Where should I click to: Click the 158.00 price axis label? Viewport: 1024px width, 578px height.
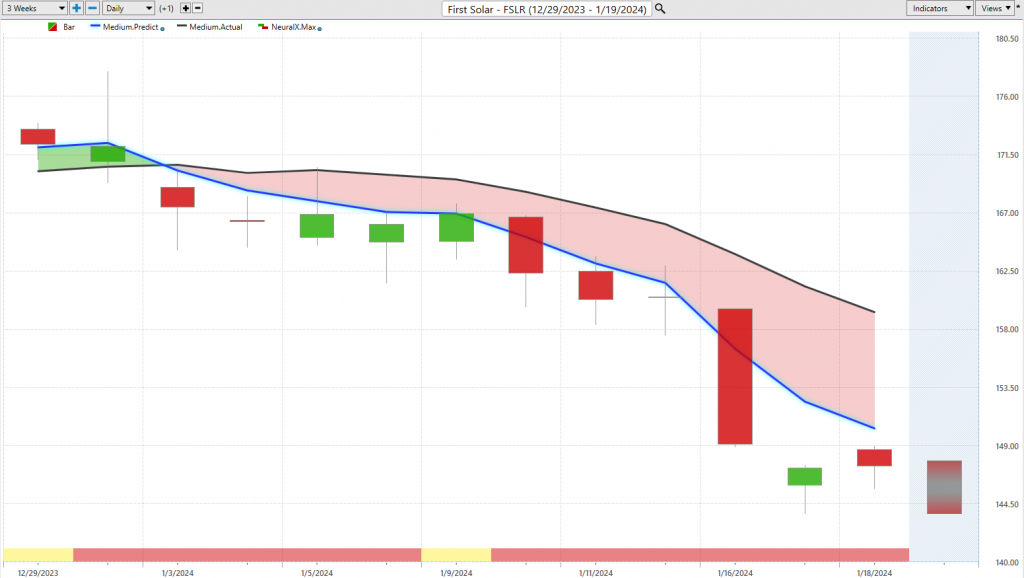point(1006,329)
